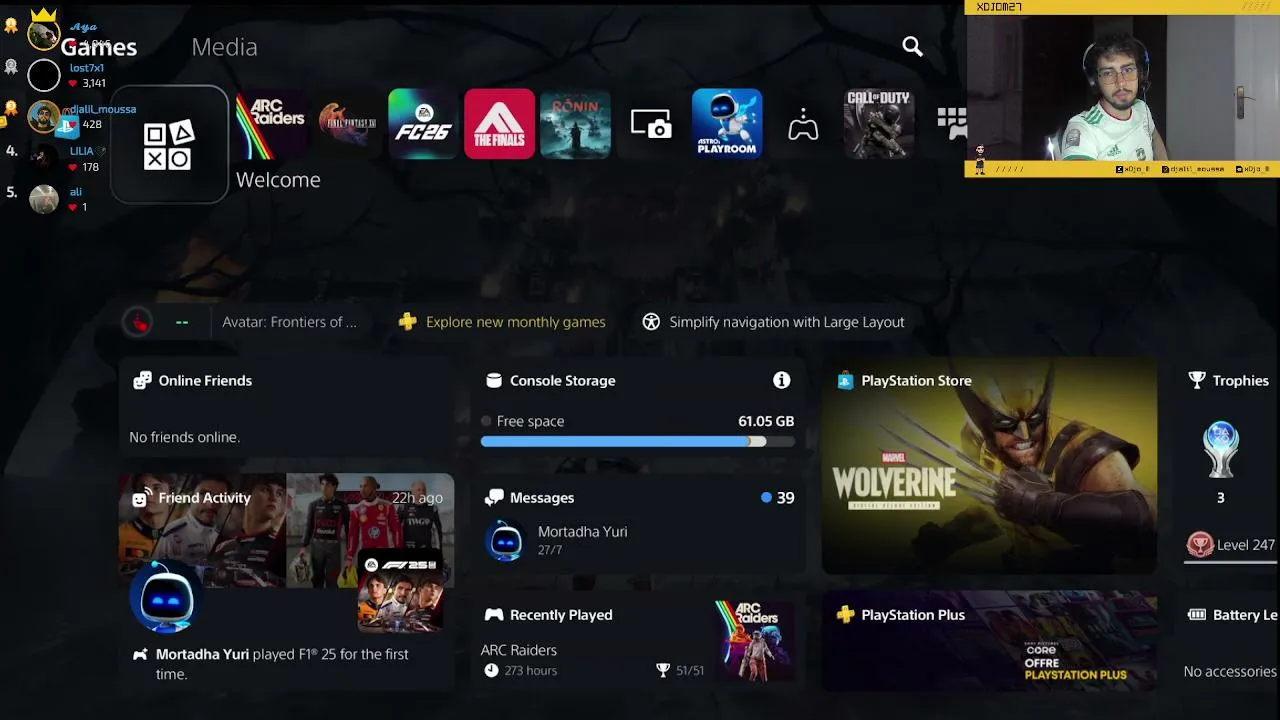
Task: Click the Level 247 trophy badge icon
Action: pos(1200,545)
